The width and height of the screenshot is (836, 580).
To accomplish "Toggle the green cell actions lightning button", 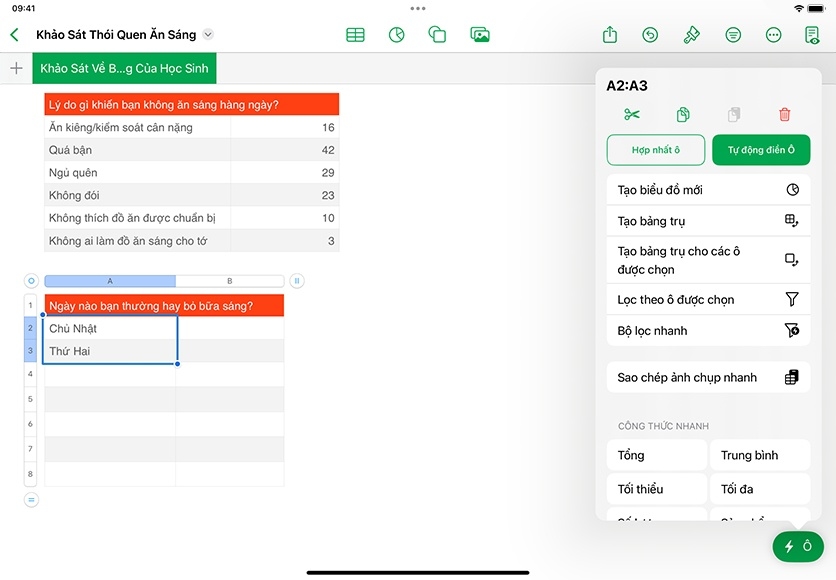I will click(797, 546).
